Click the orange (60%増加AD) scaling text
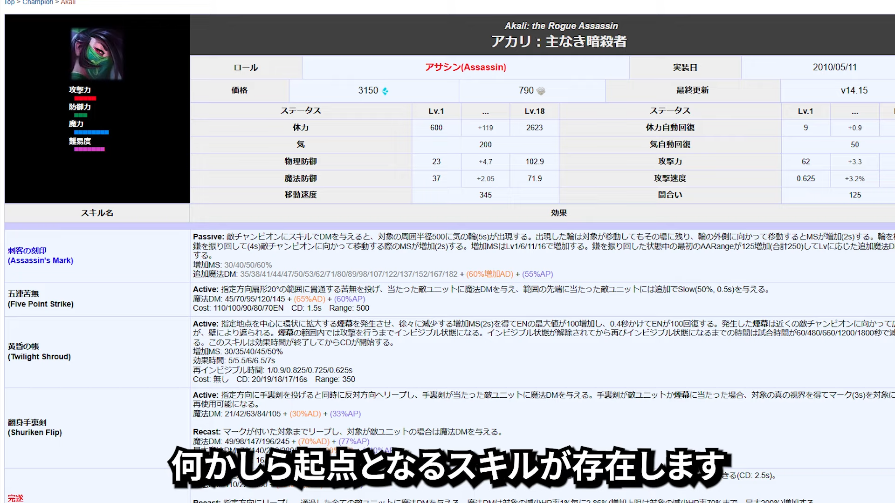The height and width of the screenshot is (503, 895). tap(489, 274)
